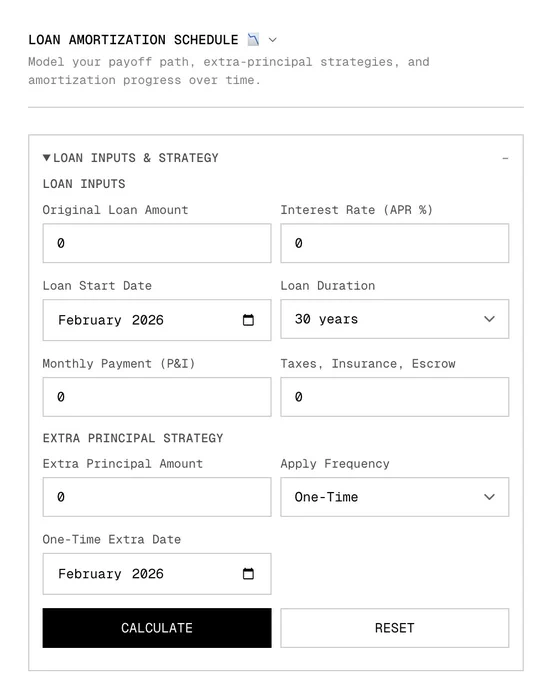Focus the Original Loan Amount field
The height and width of the screenshot is (680, 542).
[x=157, y=243]
